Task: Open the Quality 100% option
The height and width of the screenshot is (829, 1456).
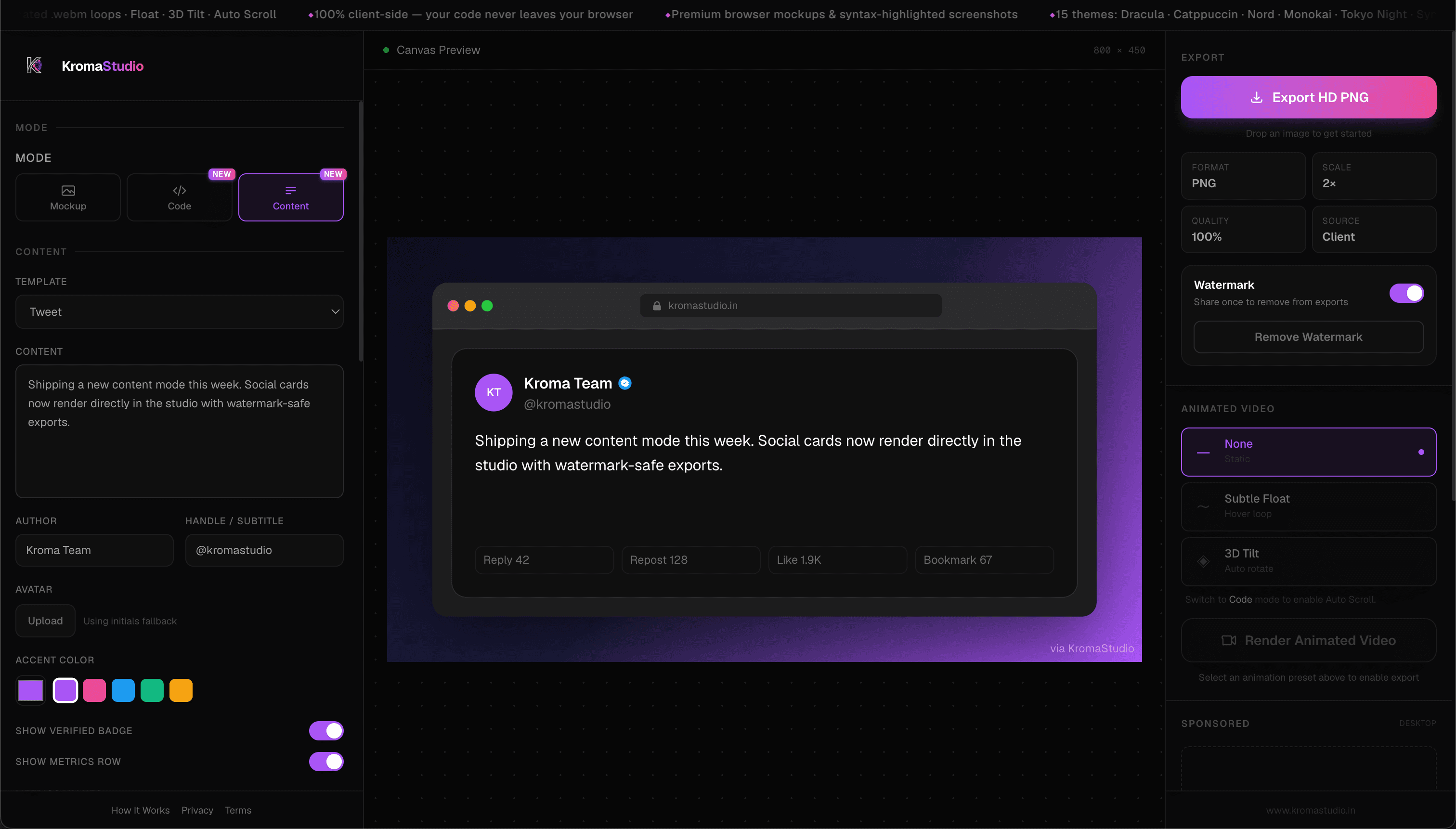Action: pyautogui.click(x=1243, y=230)
